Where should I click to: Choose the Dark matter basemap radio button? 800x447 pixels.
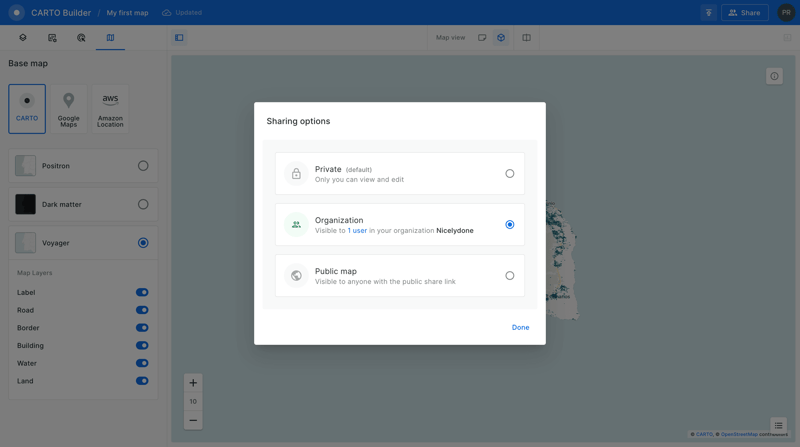click(143, 204)
